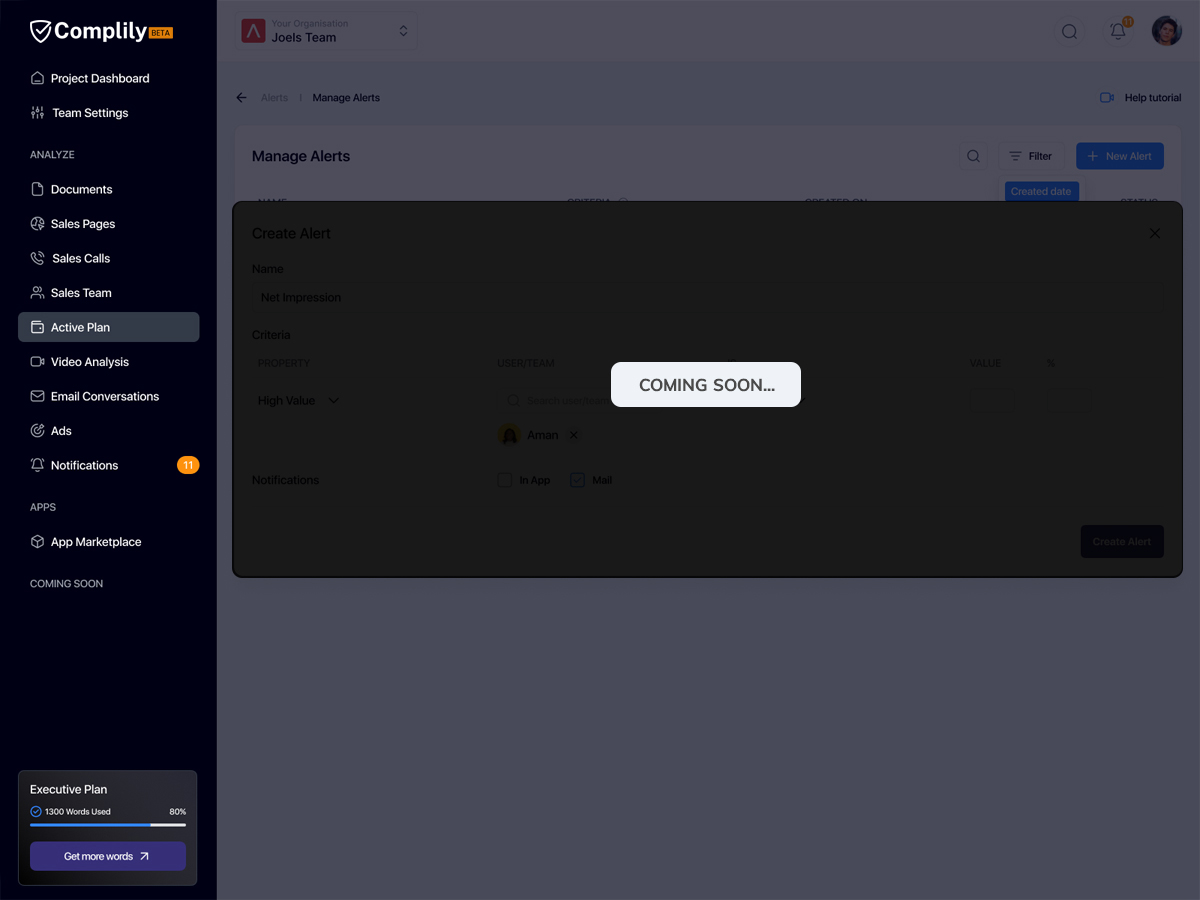
Task: Select the Created date filter chip
Action: point(1041,191)
